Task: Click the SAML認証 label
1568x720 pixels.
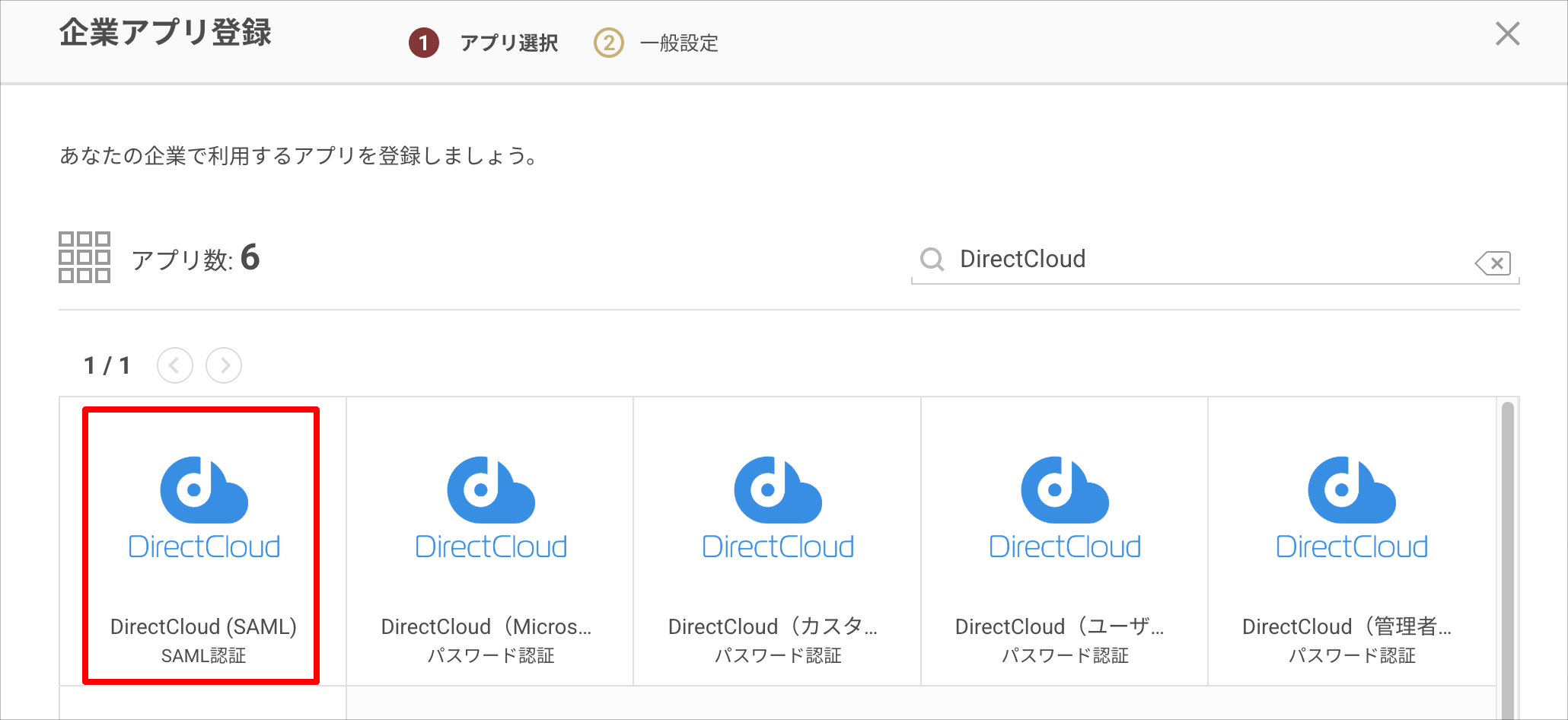Action: [x=203, y=655]
